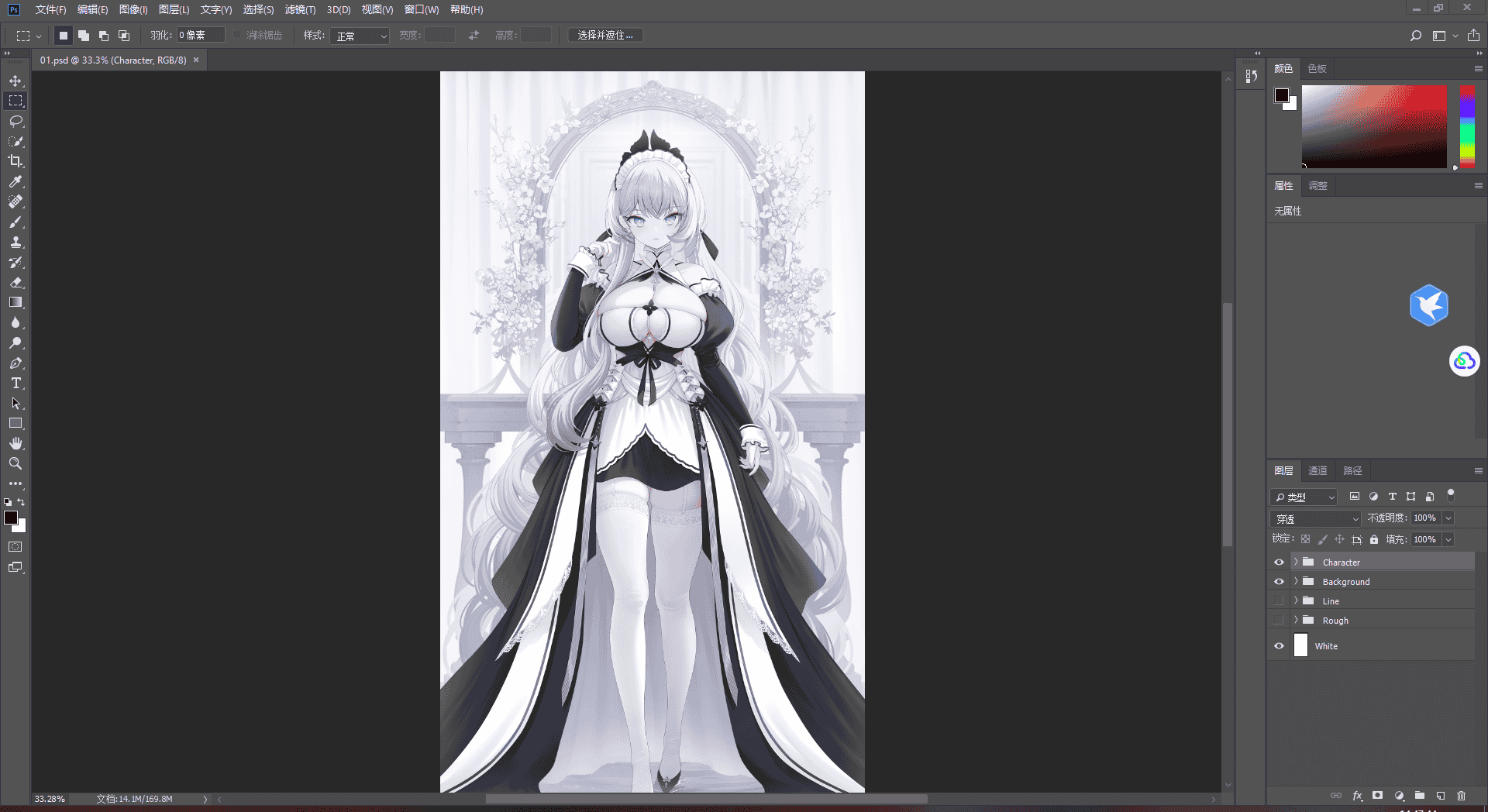Click the hue spectrum slider
Image resolution: width=1488 pixels, height=812 pixels.
click(1467, 126)
